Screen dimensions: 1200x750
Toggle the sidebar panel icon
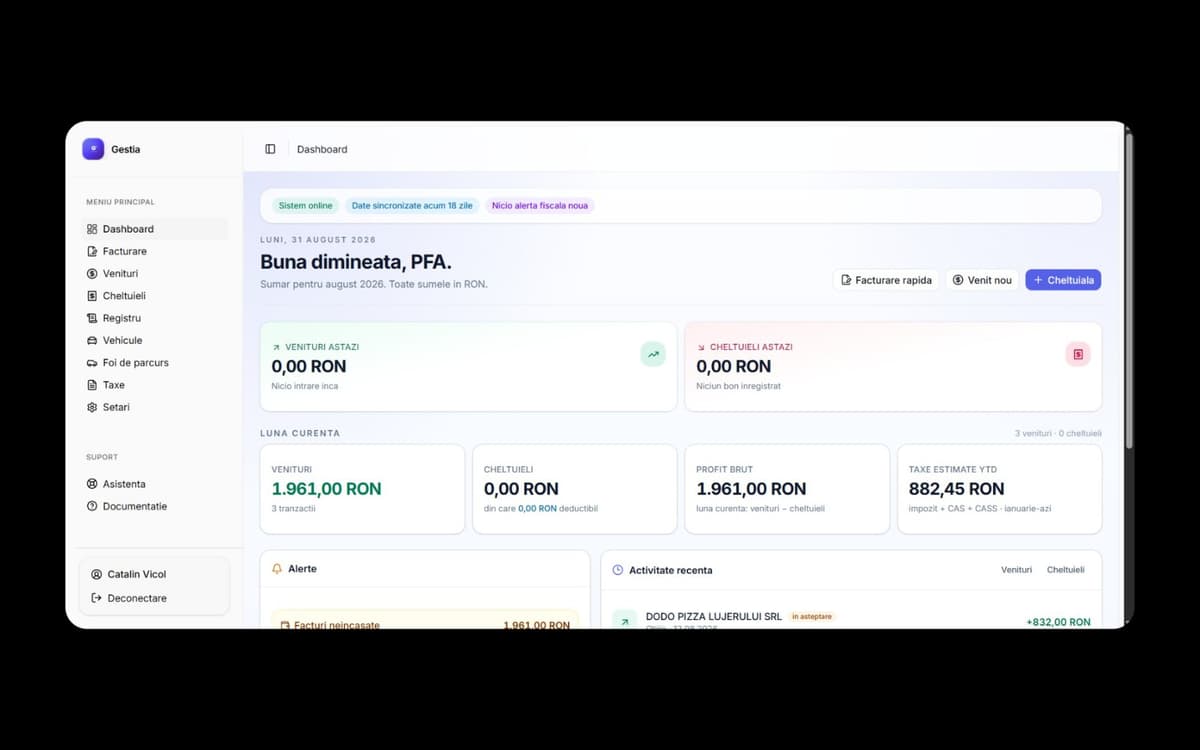click(270, 149)
